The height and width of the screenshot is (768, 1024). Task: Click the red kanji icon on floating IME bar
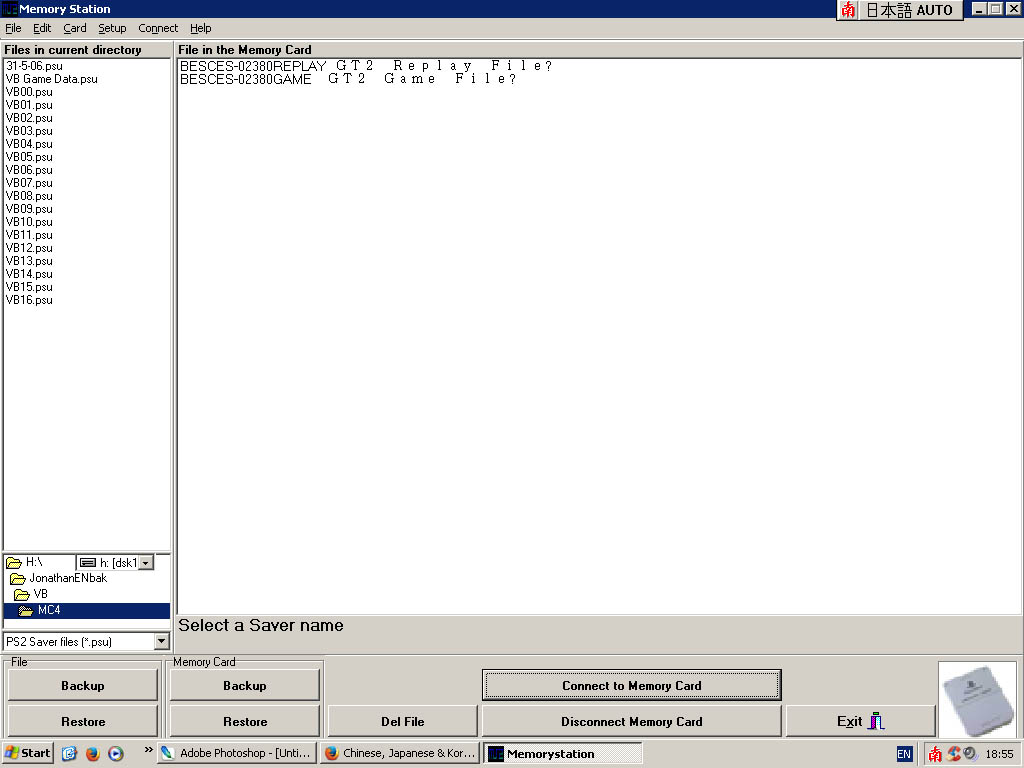(x=848, y=10)
